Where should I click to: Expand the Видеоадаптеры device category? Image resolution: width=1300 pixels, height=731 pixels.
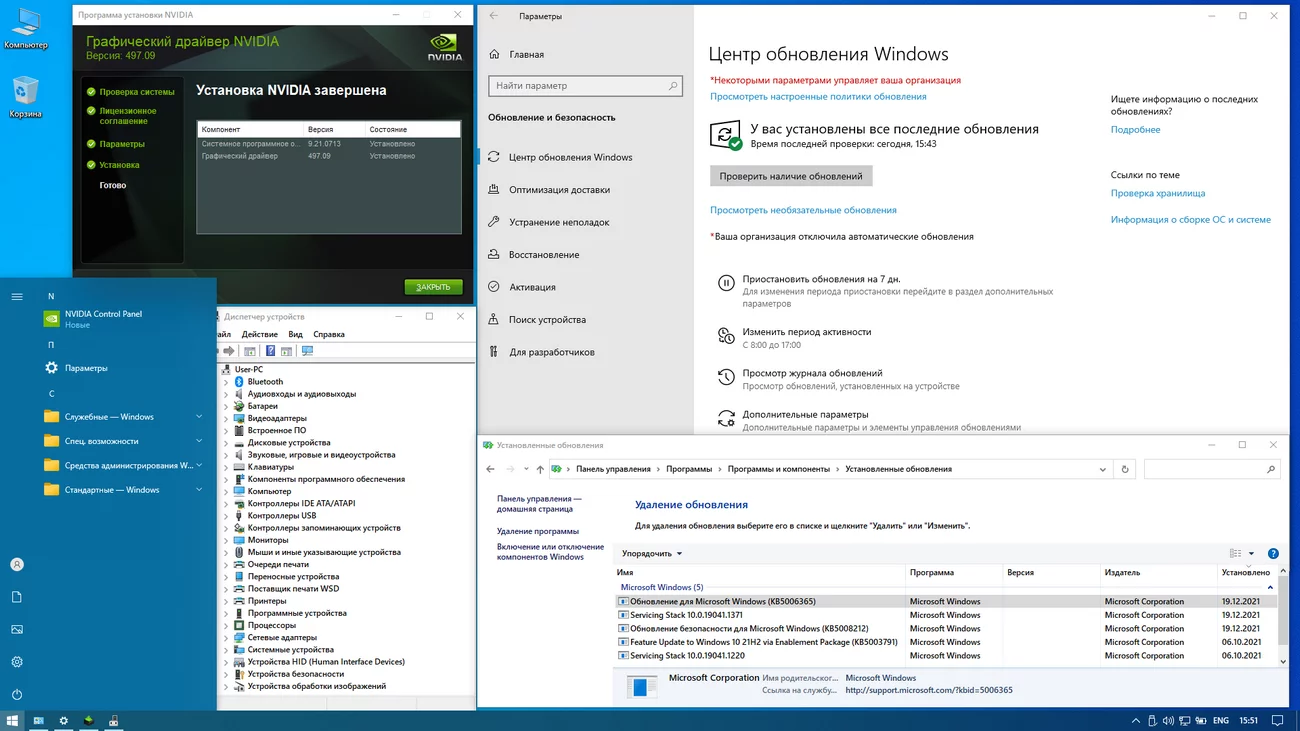(x=227, y=418)
